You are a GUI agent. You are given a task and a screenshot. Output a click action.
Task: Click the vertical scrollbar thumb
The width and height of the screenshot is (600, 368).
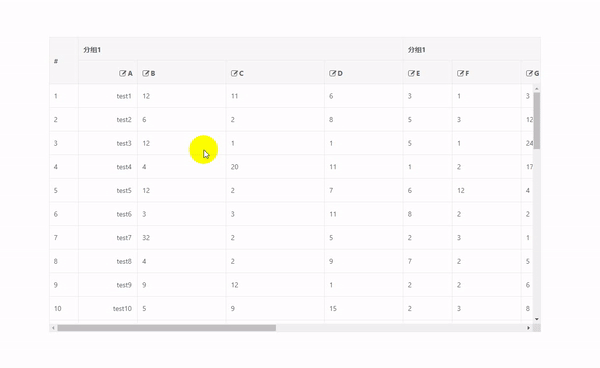pos(536,120)
